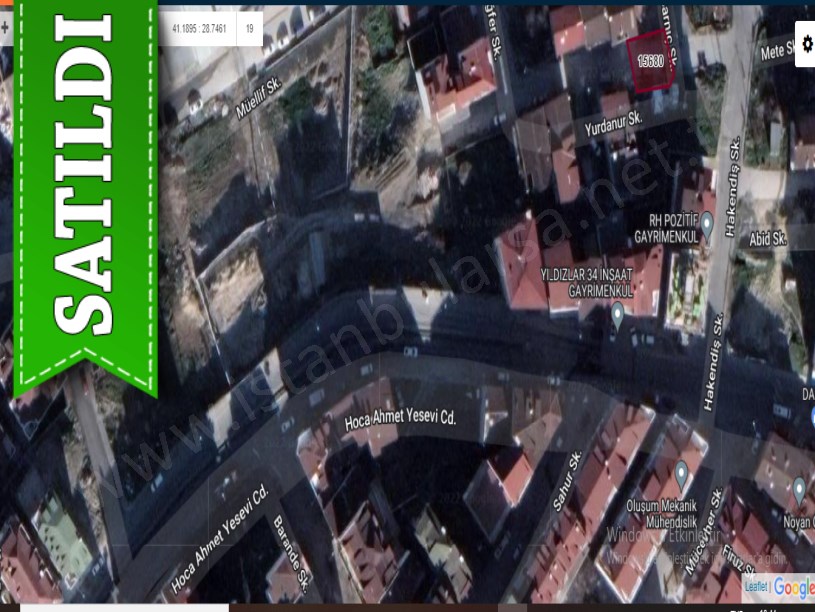Screen dimensions: 815x612
Task: Select the Barande Sk. street label
Action: click(x=291, y=566)
